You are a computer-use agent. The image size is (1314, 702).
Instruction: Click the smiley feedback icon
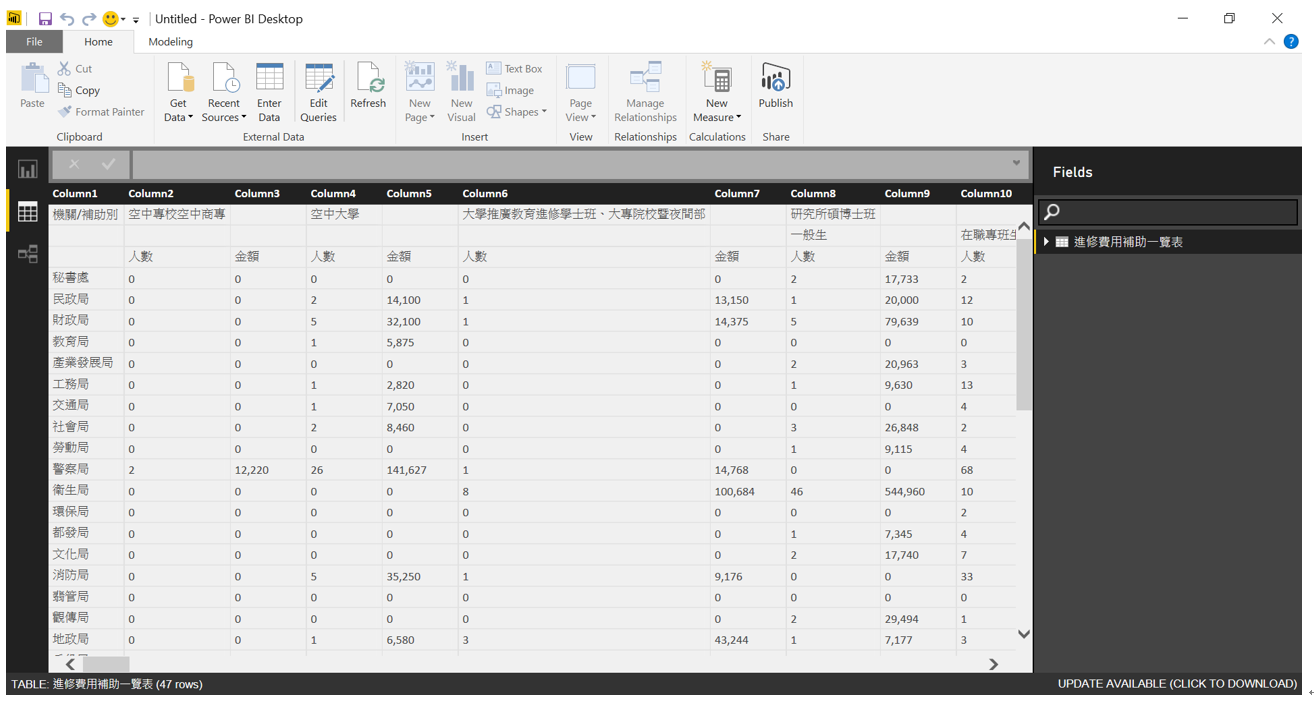(111, 19)
